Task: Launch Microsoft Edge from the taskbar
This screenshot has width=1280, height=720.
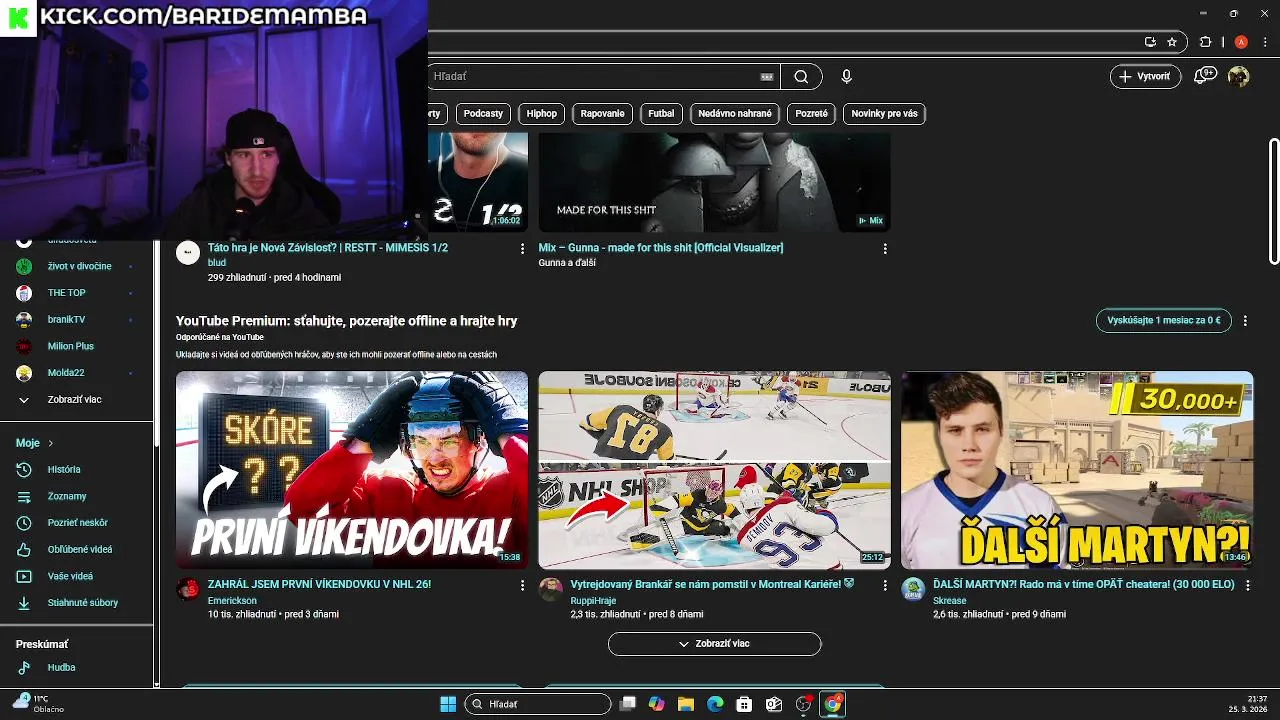Action: (x=715, y=704)
